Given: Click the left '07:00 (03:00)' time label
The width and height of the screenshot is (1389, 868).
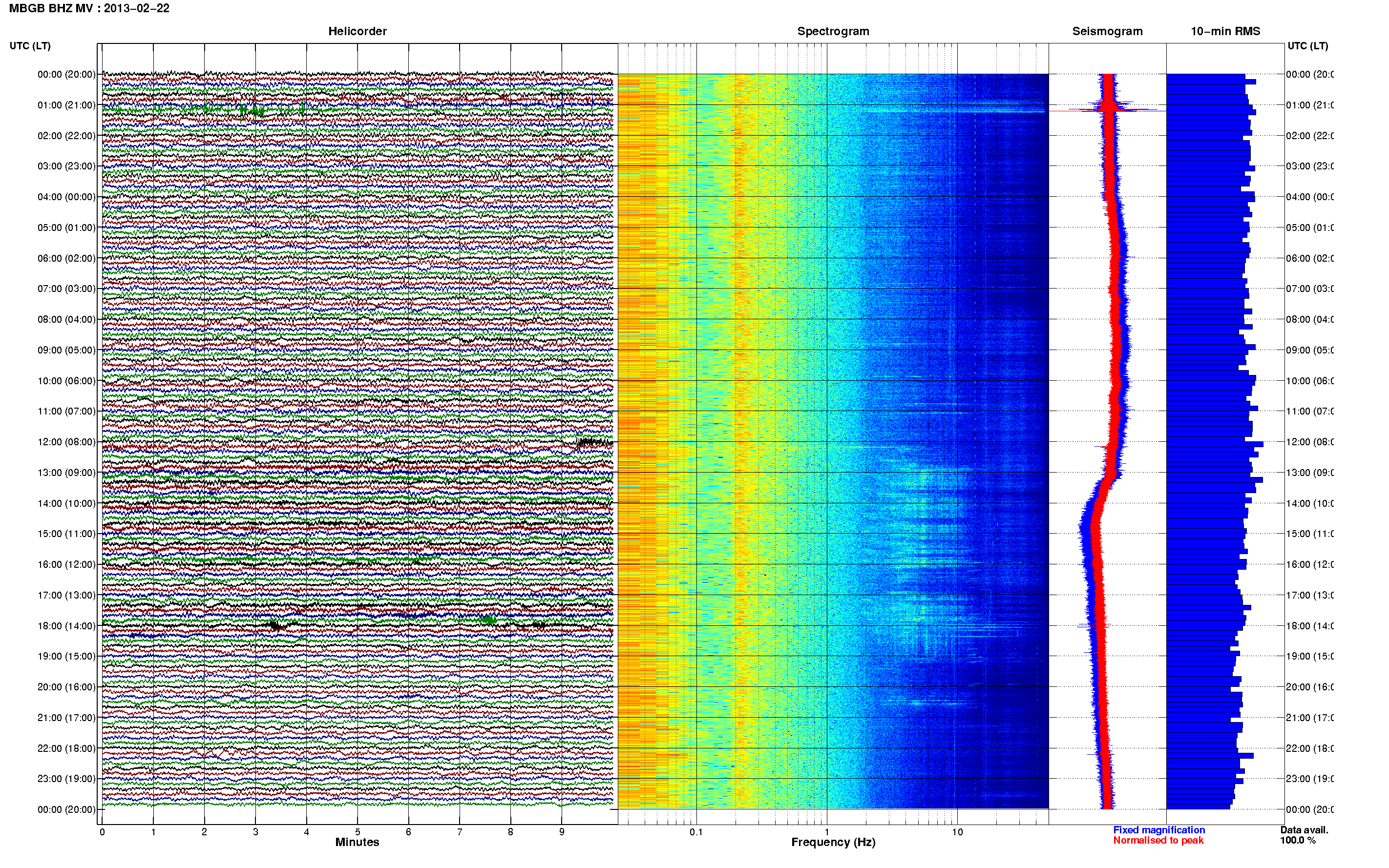Looking at the screenshot, I should coord(66,288).
